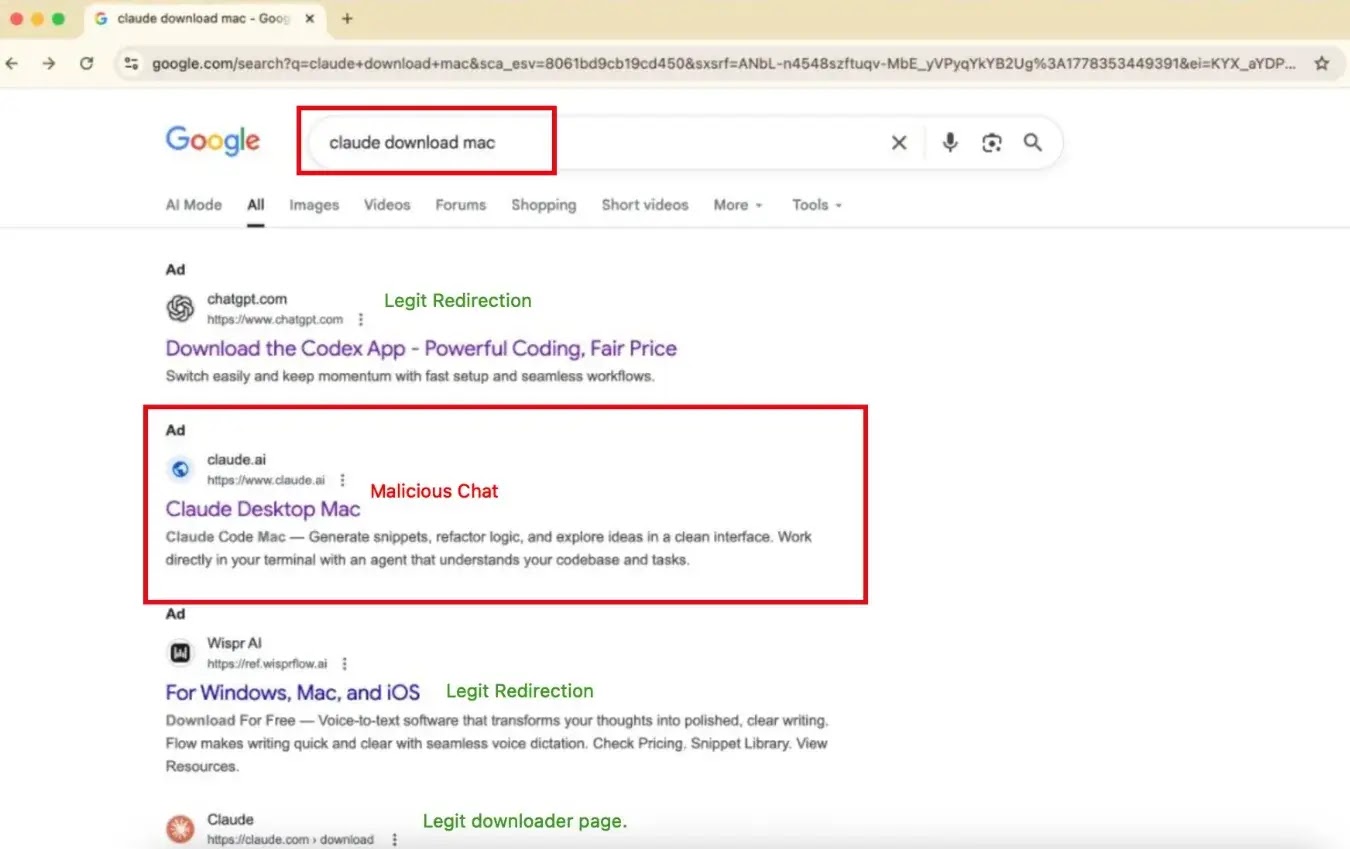Image resolution: width=1350 pixels, height=849 pixels.
Task: Expand the Tools dropdown
Action: [x=817, y=205]
